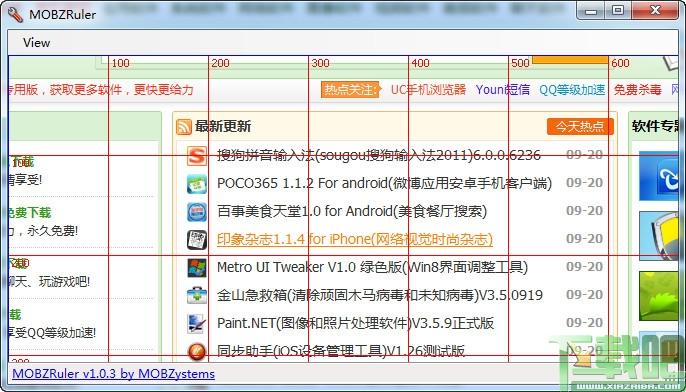Click the Sogou pinyin input icon
This screenshot has width=686, height=392.
[x=196, y=156]
